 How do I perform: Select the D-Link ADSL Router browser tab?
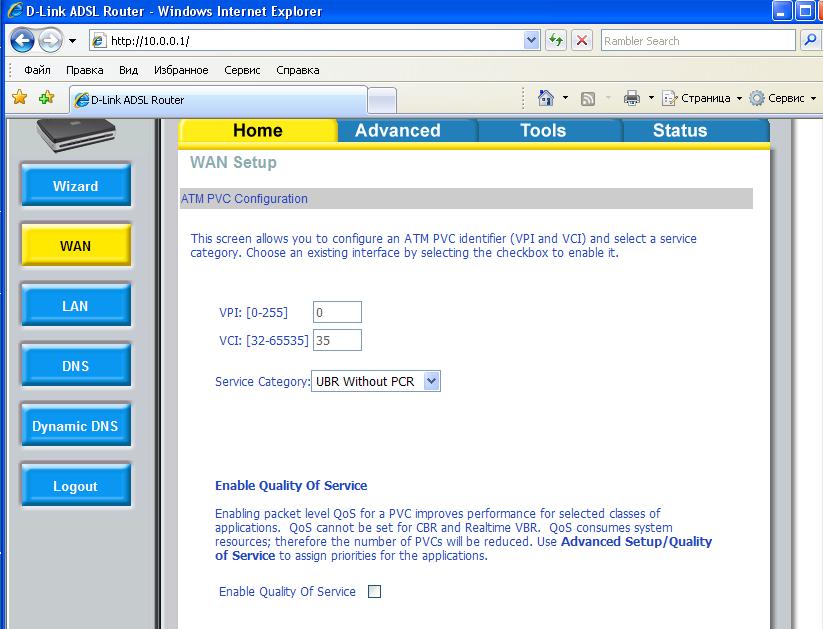218,100
